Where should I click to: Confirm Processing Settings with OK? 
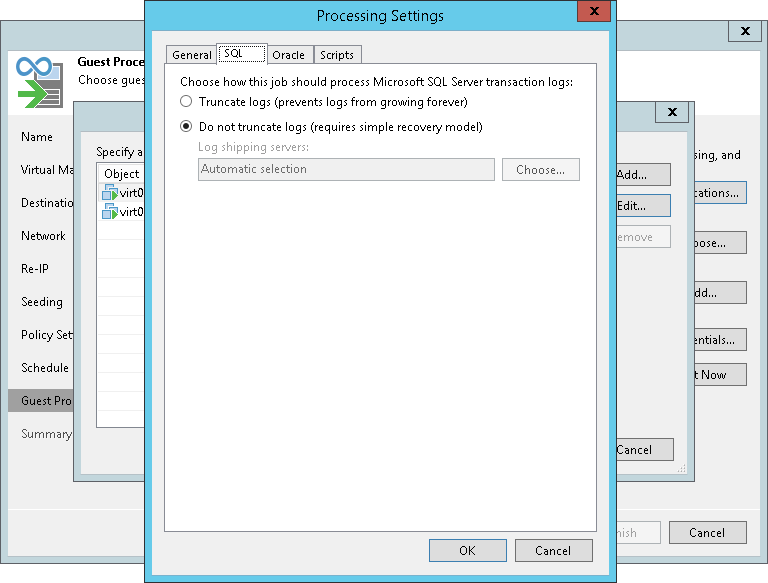pyautogui.click(x=468, y=551)
